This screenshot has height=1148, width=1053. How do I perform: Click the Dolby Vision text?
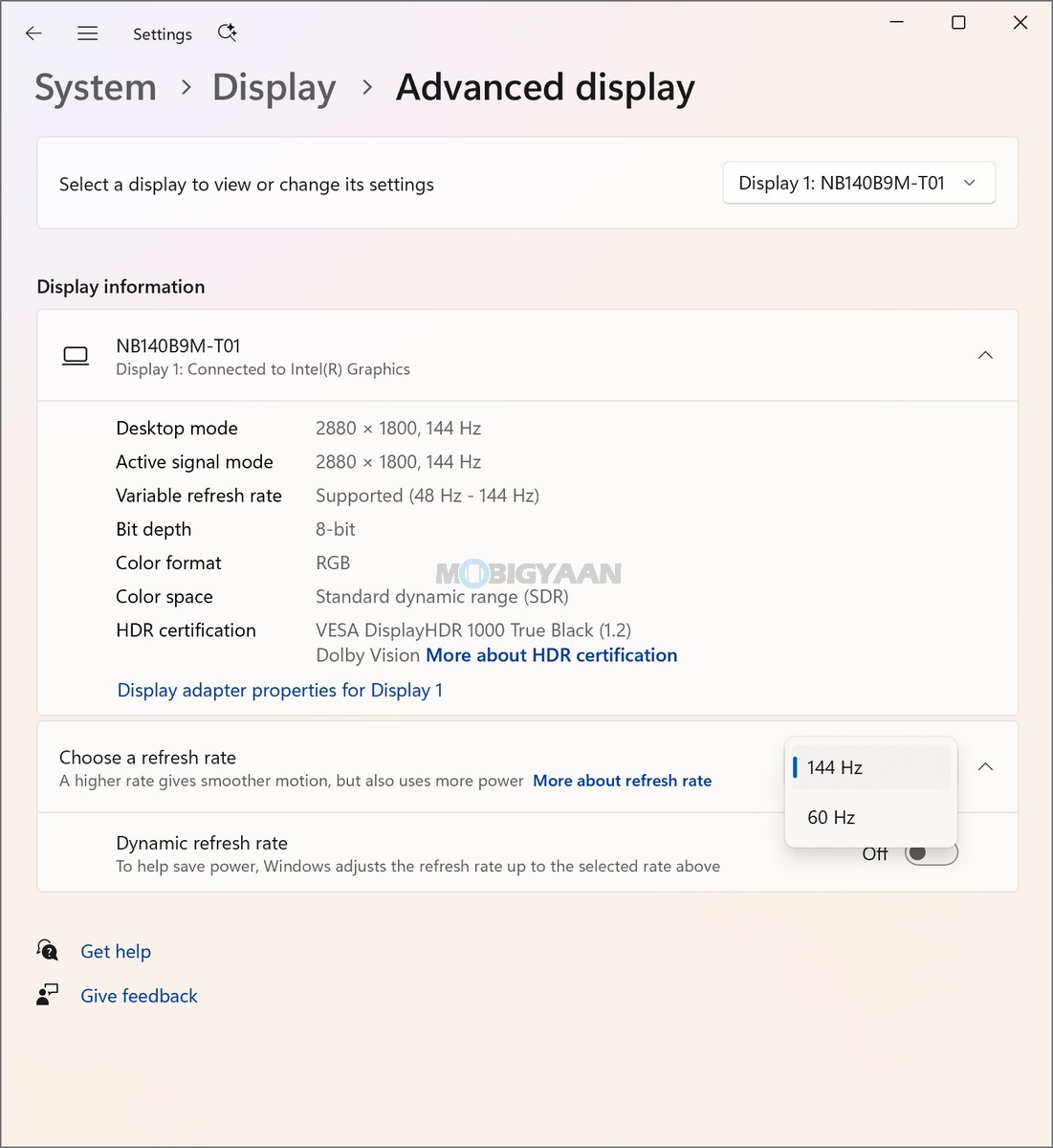point(367,655)
